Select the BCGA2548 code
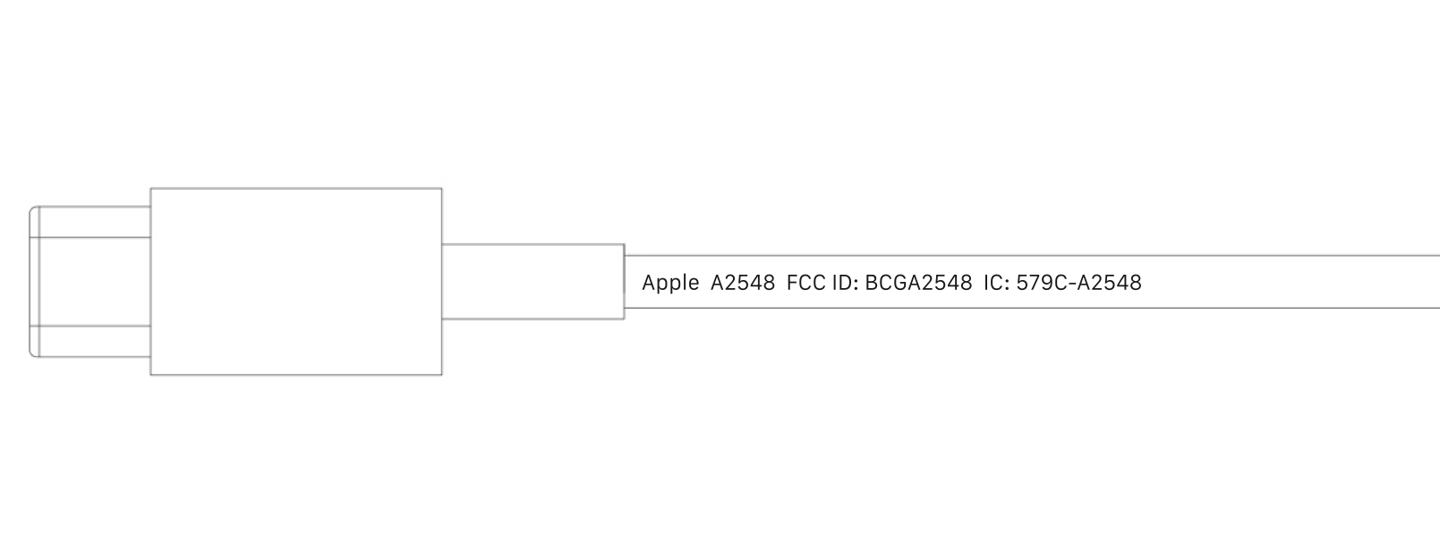The image size is (1440, 536). (x=918, y=283)
